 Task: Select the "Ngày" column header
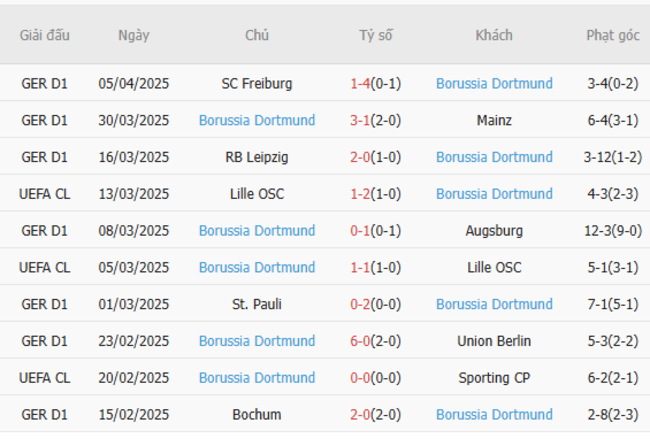(134, 35)
